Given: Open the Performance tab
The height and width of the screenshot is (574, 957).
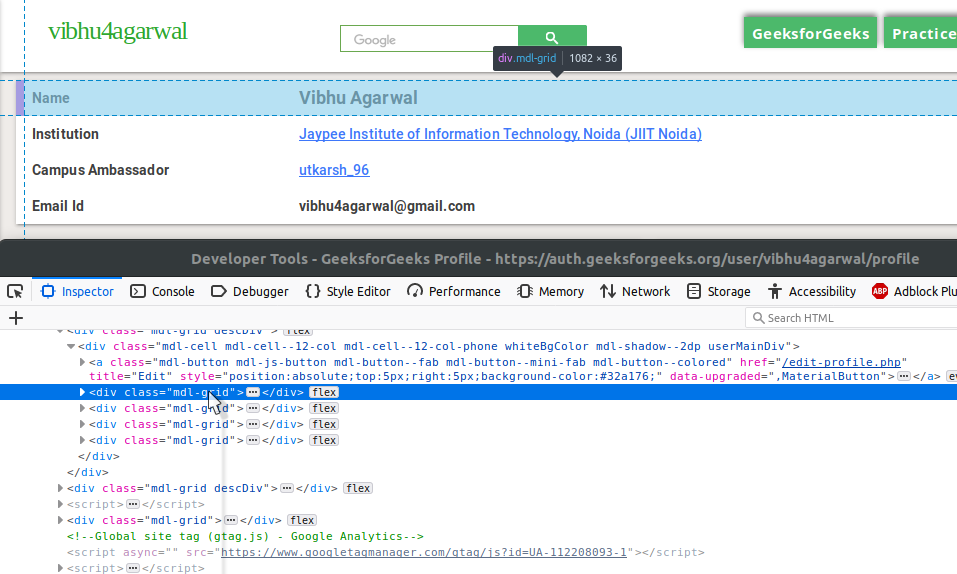Looking at the screenshot, I should coord(453,291).
